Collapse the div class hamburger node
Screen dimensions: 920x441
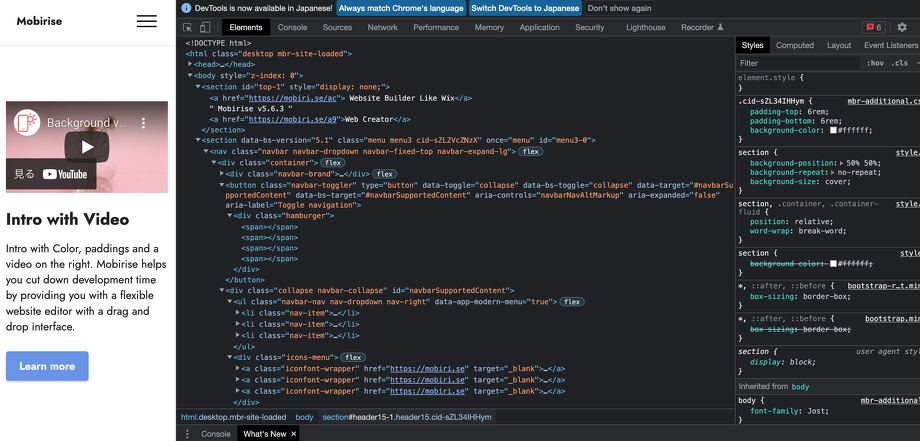[x=231, y=216]
